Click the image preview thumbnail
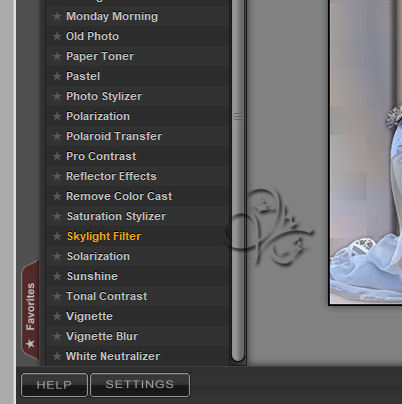 (366, 152)
